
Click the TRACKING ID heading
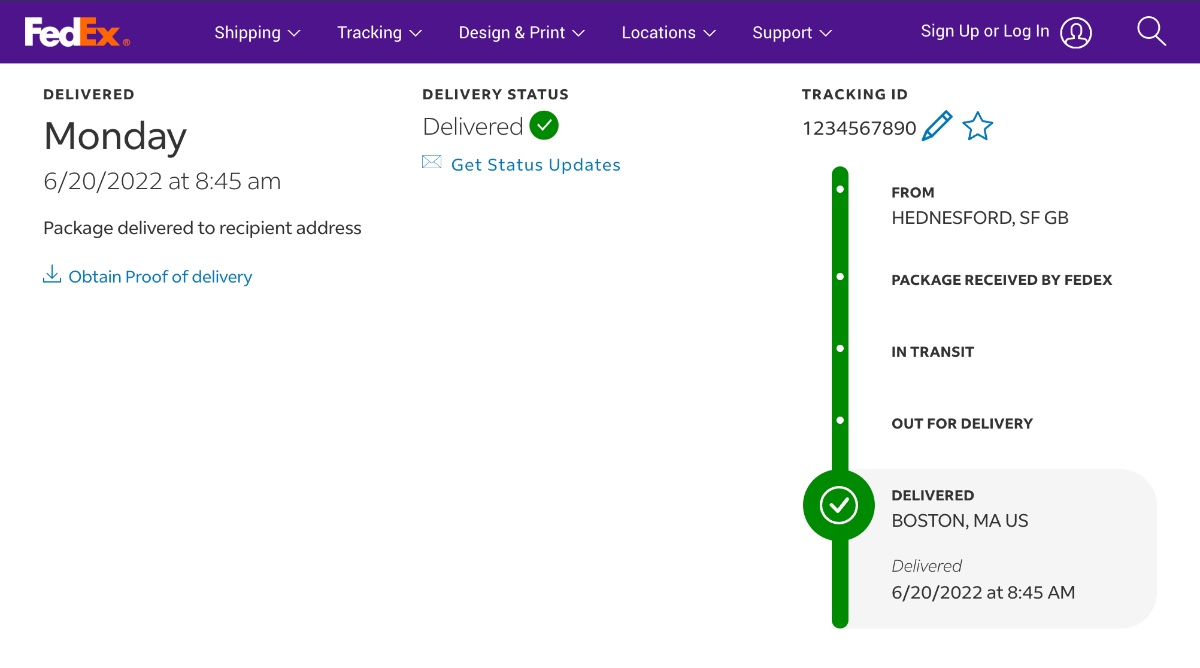click(x=855, y=94)
